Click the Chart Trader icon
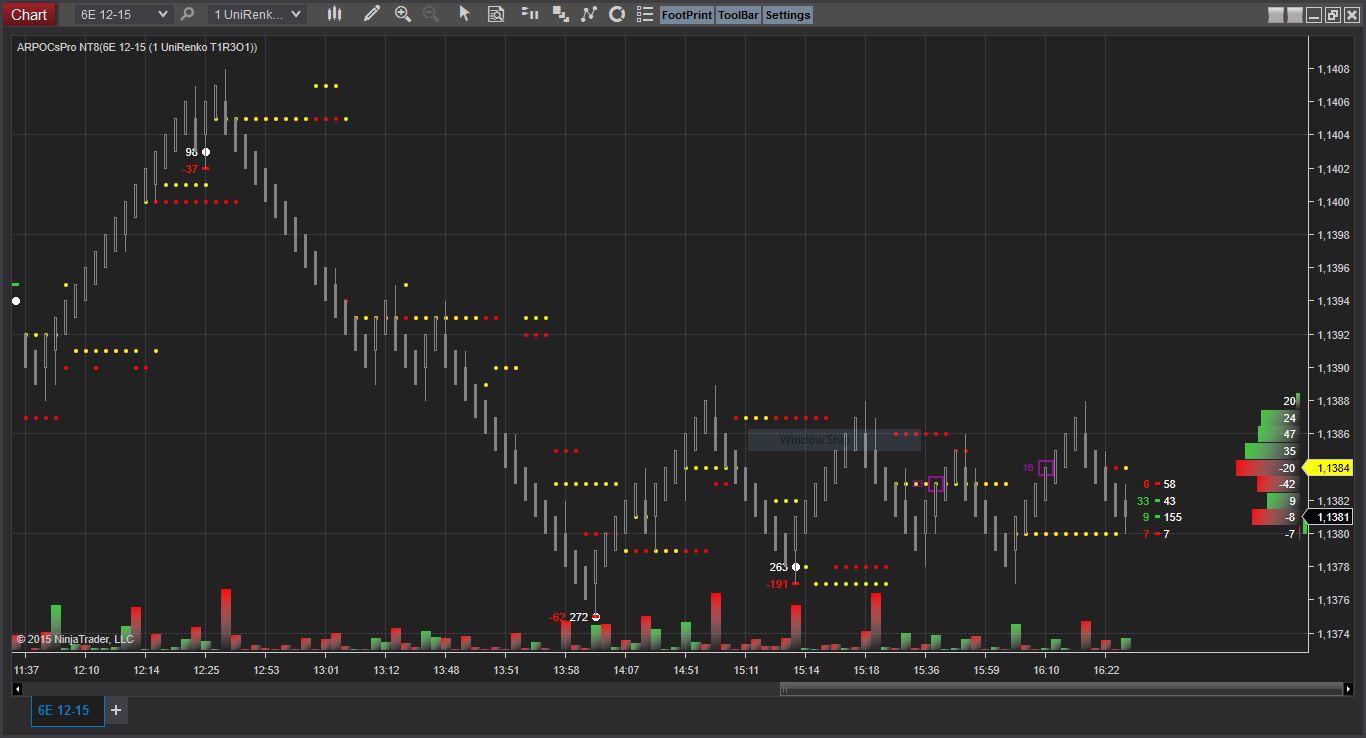The height and width of the screenshot is (738, 1366). coord(530,14)
